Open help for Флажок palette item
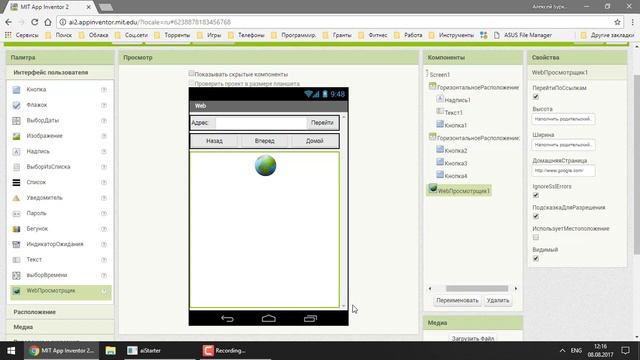The image size is (640, 360). [104, 105]
